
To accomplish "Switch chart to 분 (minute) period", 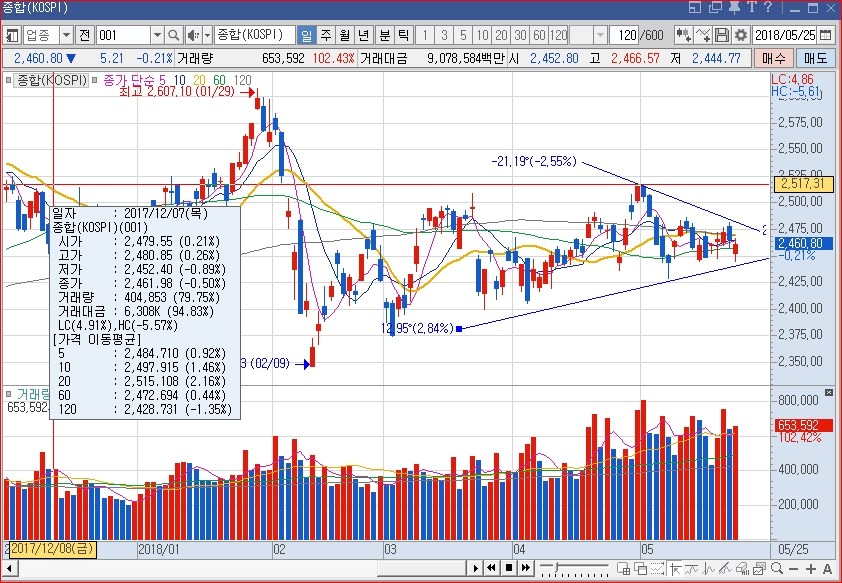I will 384,35.
